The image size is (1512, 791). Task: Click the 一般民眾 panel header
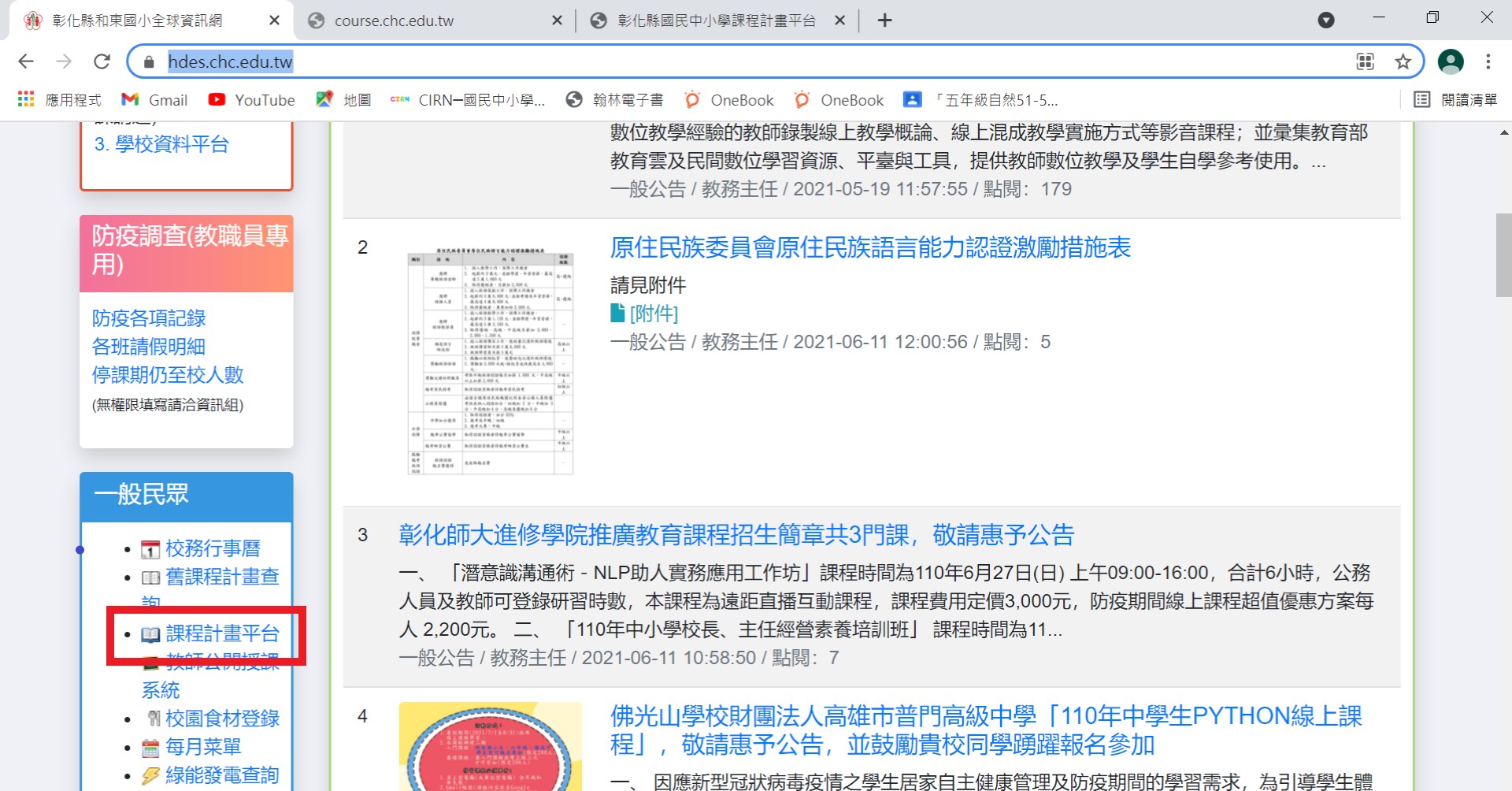coord(187,496)
